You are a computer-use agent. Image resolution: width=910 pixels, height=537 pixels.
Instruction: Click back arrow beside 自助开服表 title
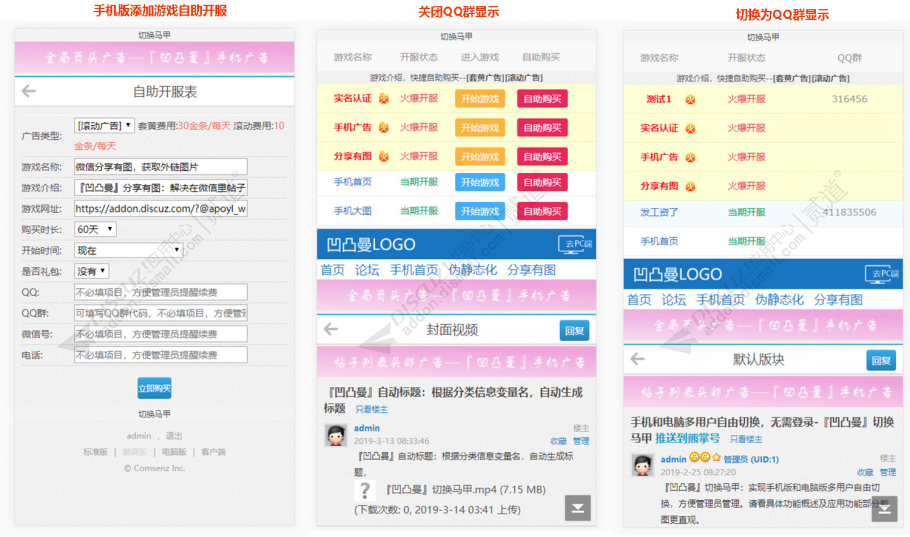[29, 91]
